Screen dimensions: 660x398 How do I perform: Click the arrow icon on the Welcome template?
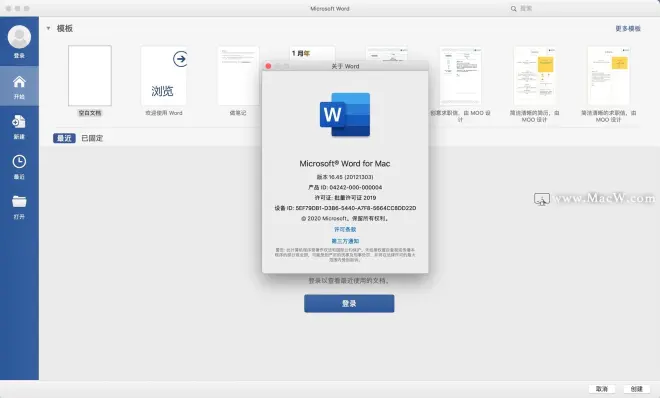(x=180, y=59)
